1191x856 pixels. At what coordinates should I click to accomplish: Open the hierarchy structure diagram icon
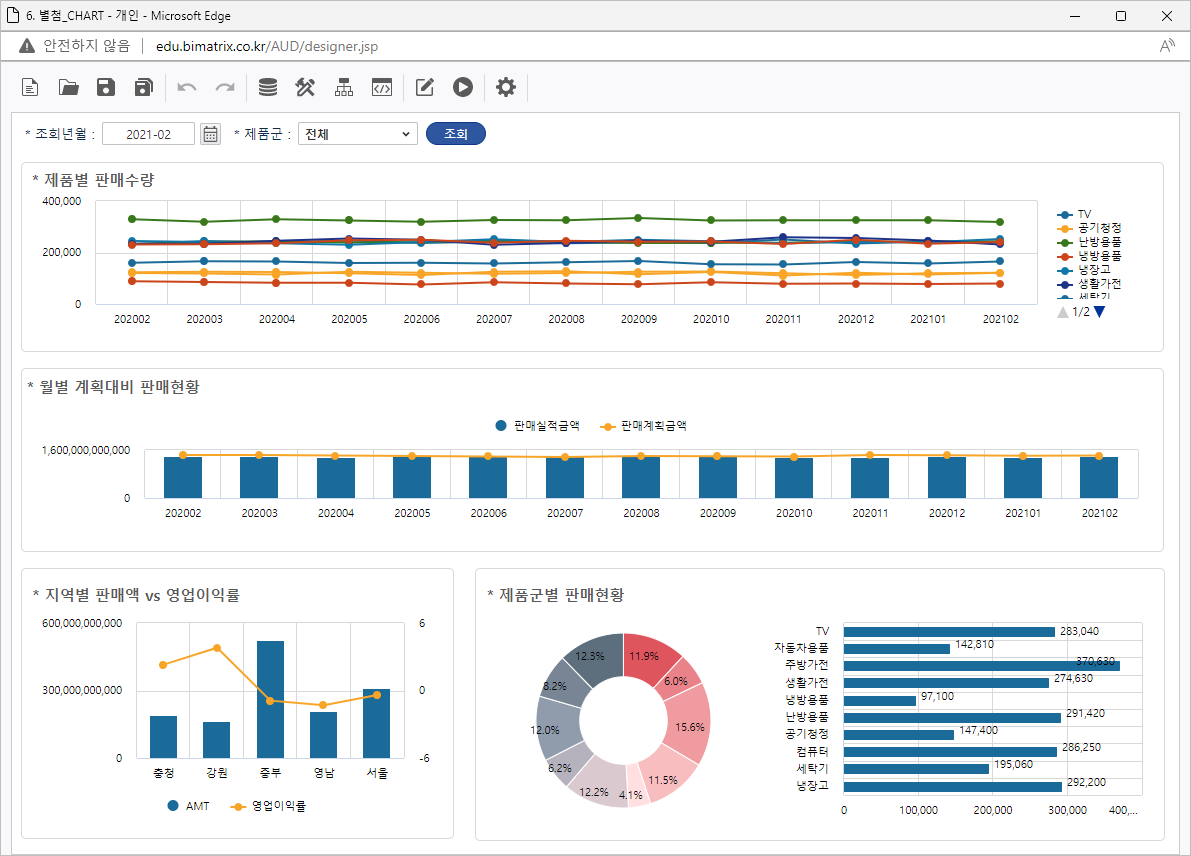[344, 88]
